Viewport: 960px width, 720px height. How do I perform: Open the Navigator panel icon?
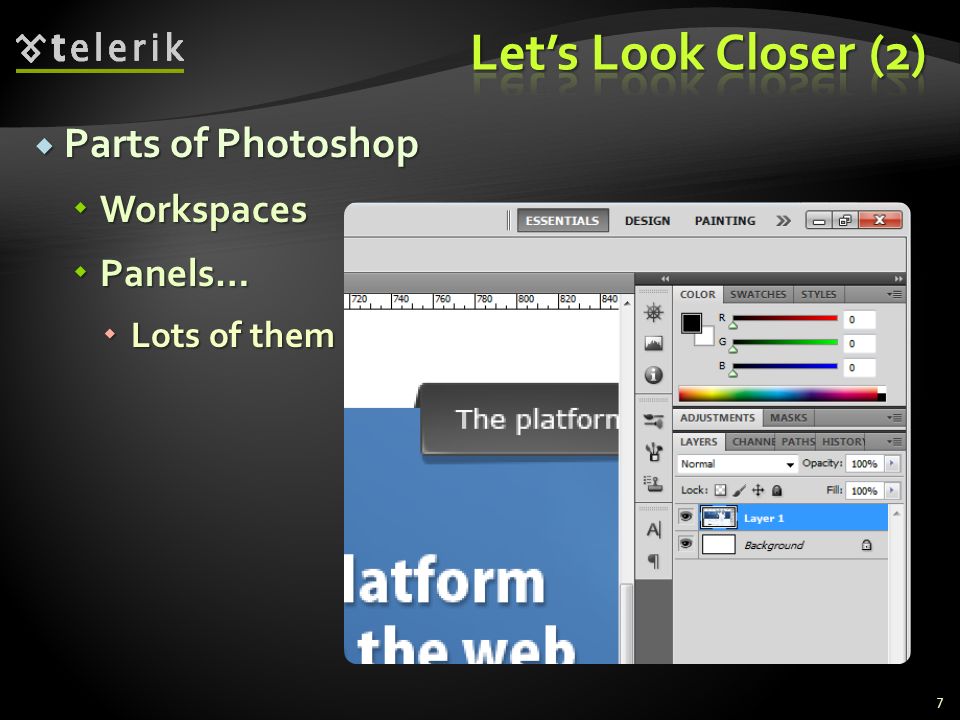[653, 313]
